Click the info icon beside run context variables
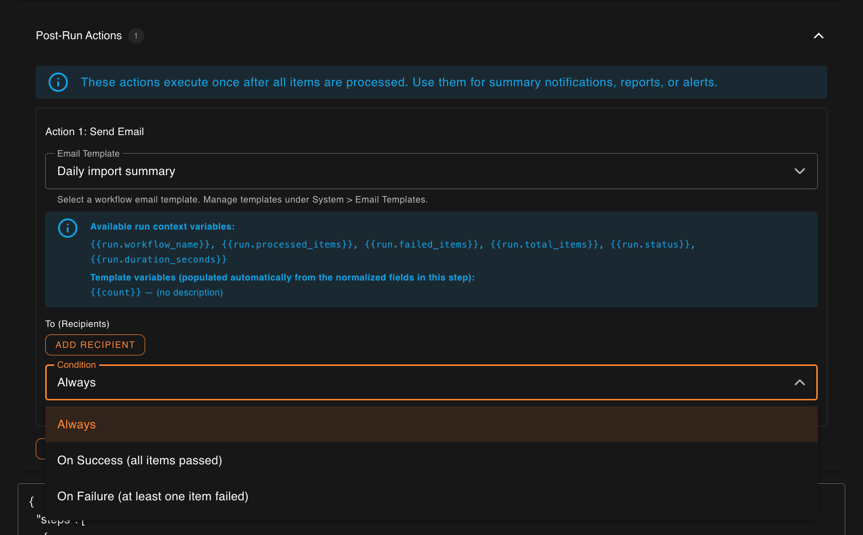Viewport: 863px width, 535px height. point(68,228)
